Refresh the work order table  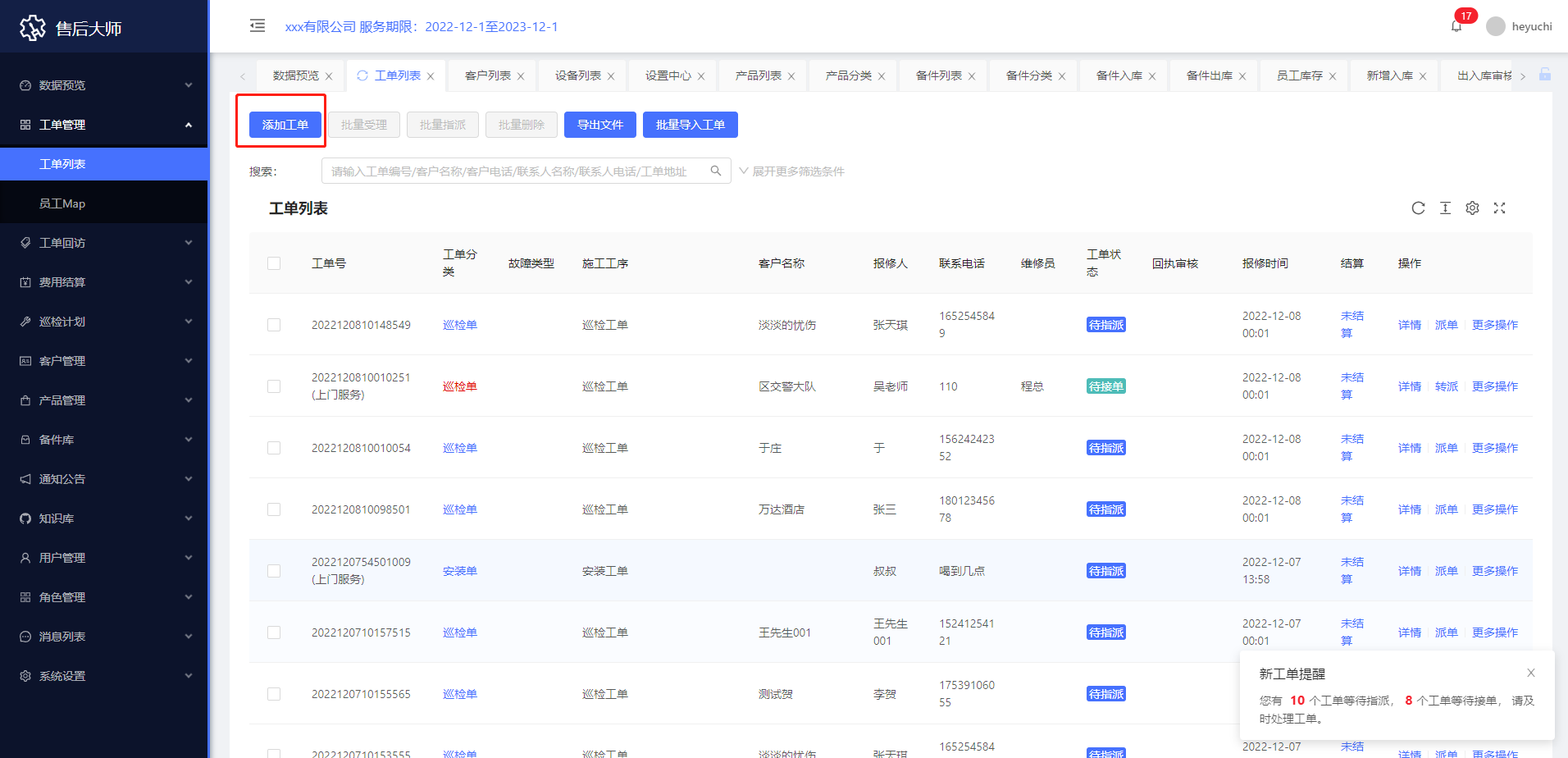coord(1418,208)
